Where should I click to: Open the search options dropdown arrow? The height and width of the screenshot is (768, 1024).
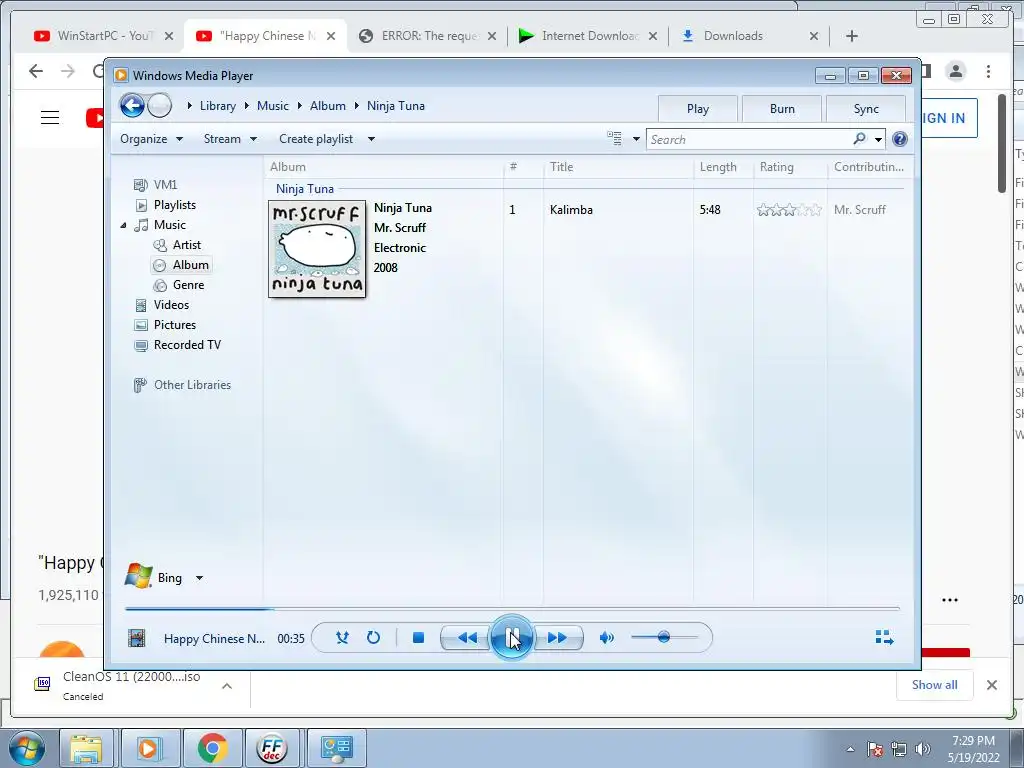[878, 139]
